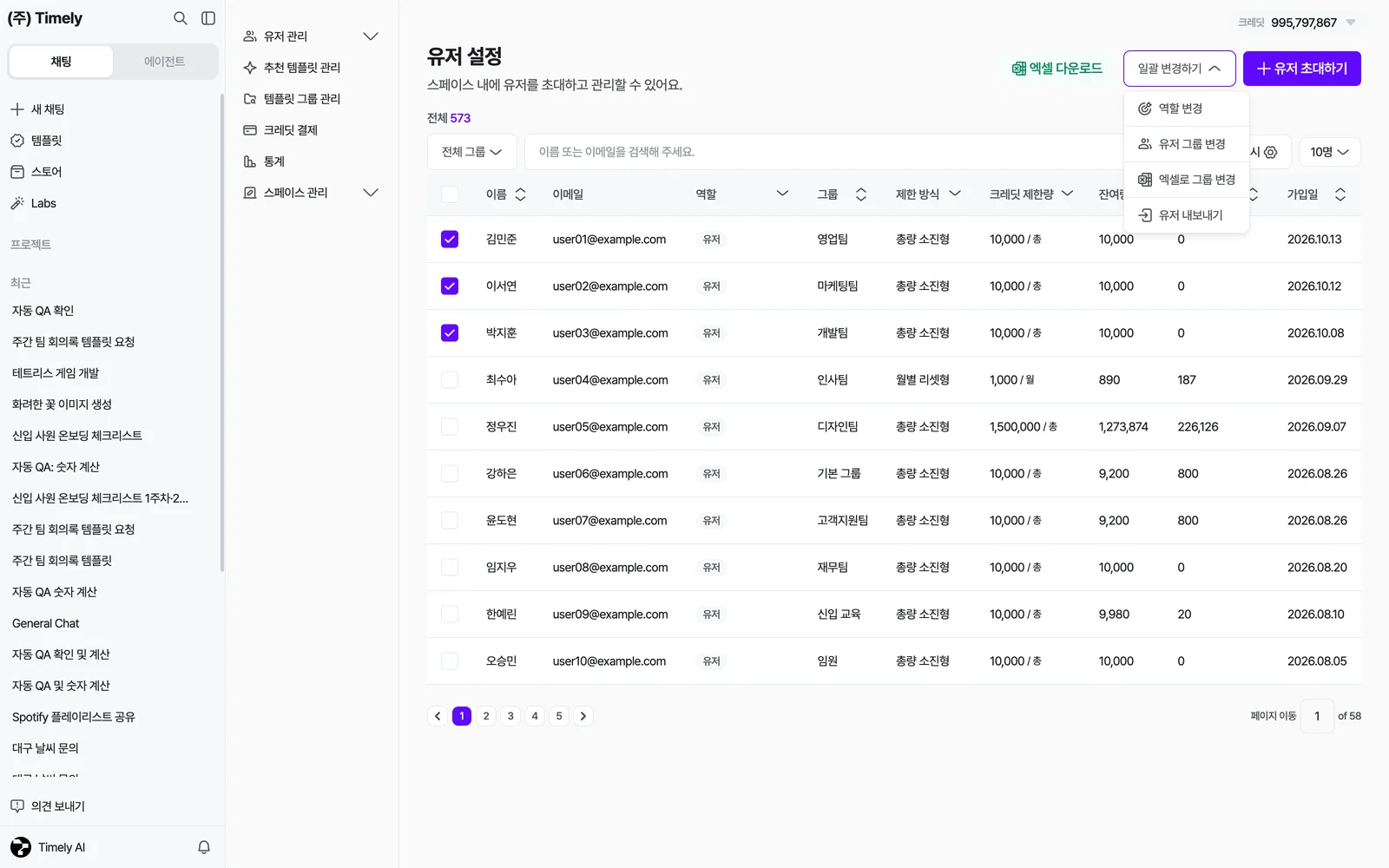
Task: Click the notification bell icon
Action: [x=204, y=847]
